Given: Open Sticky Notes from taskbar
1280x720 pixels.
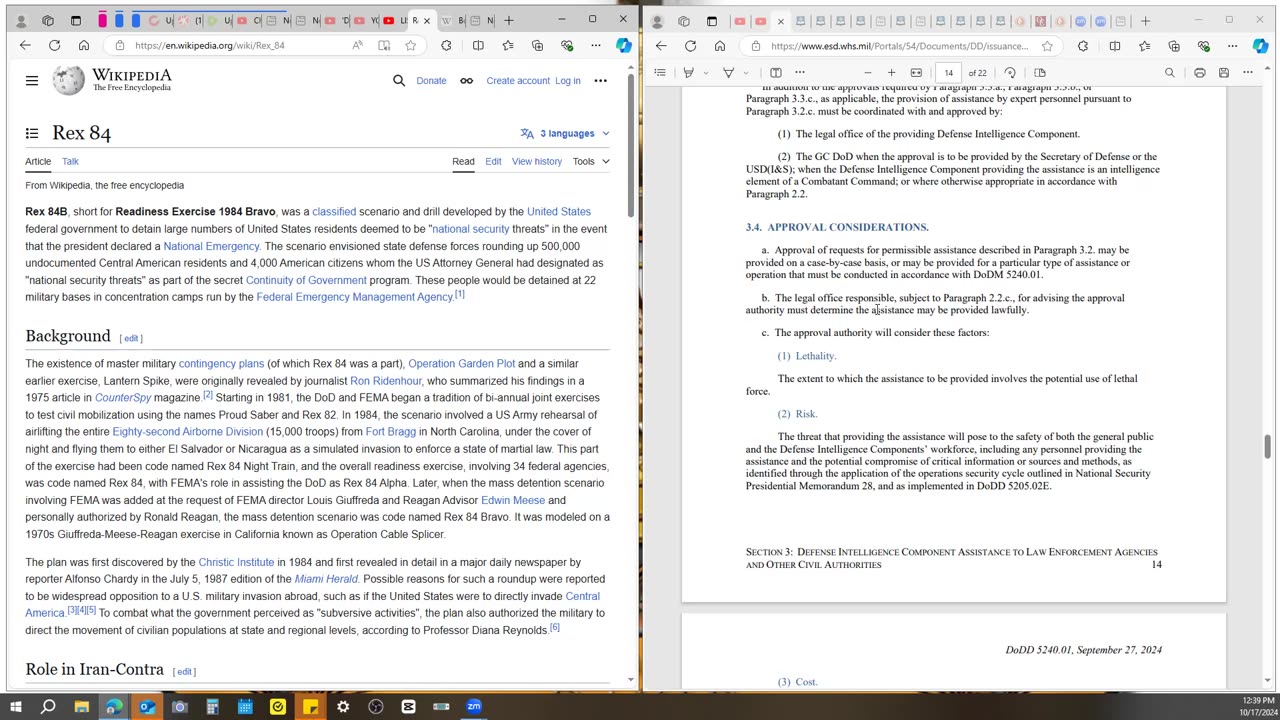Looking at the screenshot, I should click(310, 707).
